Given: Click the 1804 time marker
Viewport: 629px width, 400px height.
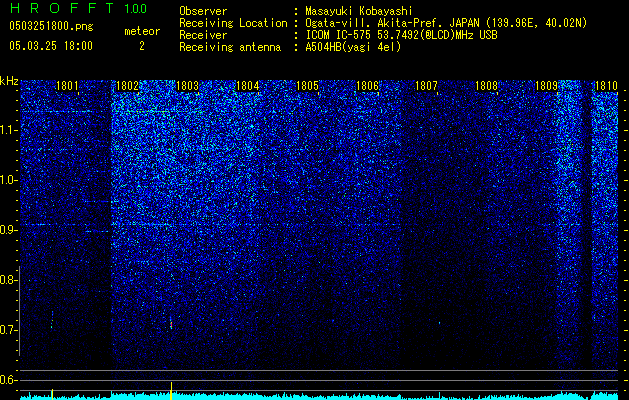Looking at the screenshot, I should click(248, 86).
